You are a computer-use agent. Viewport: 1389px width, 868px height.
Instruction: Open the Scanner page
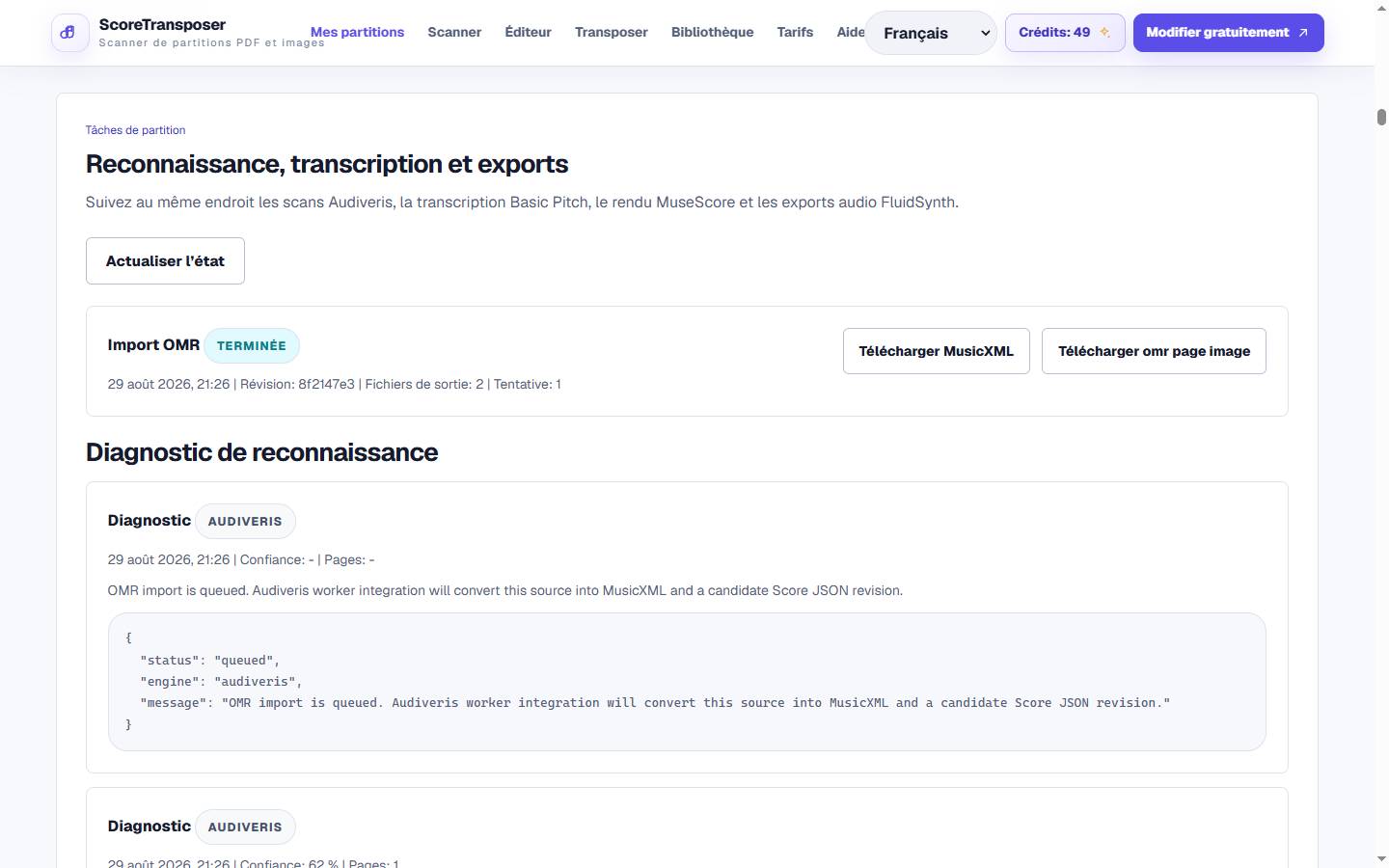tap(454, 32)
